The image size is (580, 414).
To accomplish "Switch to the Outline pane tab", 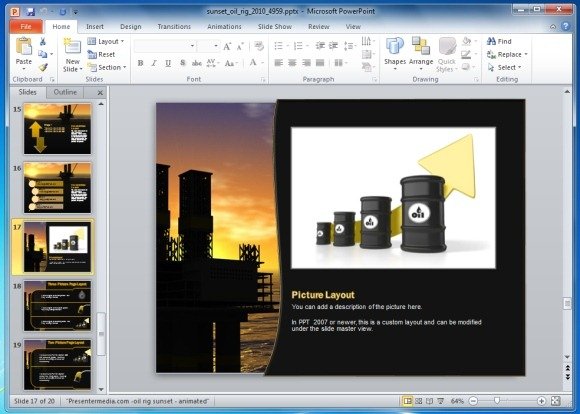I will 65,92.
